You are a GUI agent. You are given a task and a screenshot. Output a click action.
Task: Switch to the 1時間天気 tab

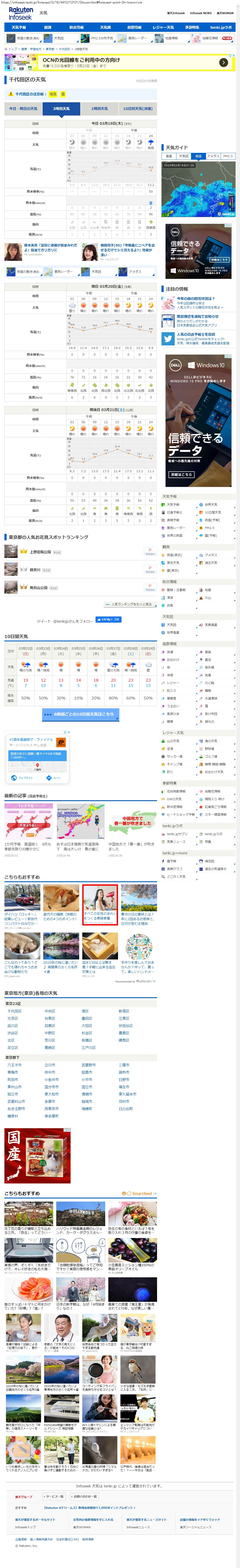click(x=100, y=109)
